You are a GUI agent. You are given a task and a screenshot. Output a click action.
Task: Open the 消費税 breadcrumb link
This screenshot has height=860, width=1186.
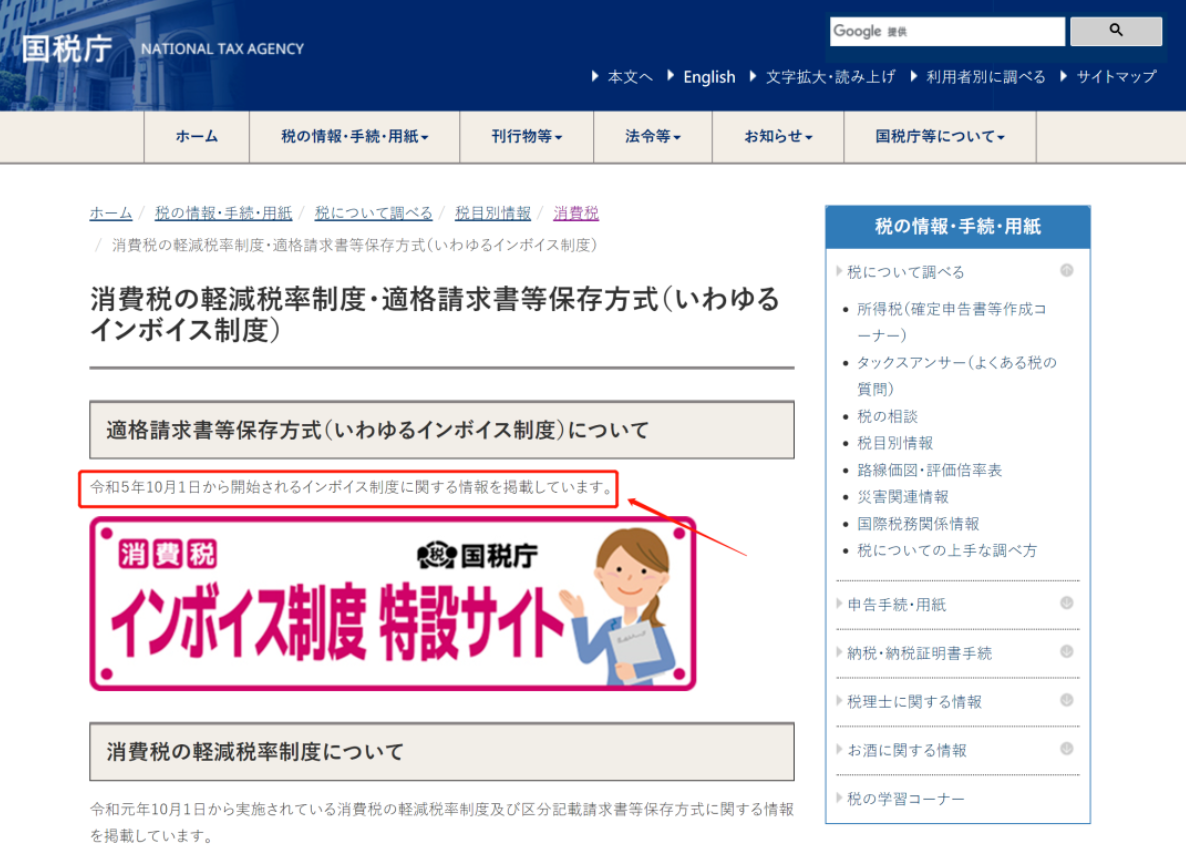click(573, 212)
